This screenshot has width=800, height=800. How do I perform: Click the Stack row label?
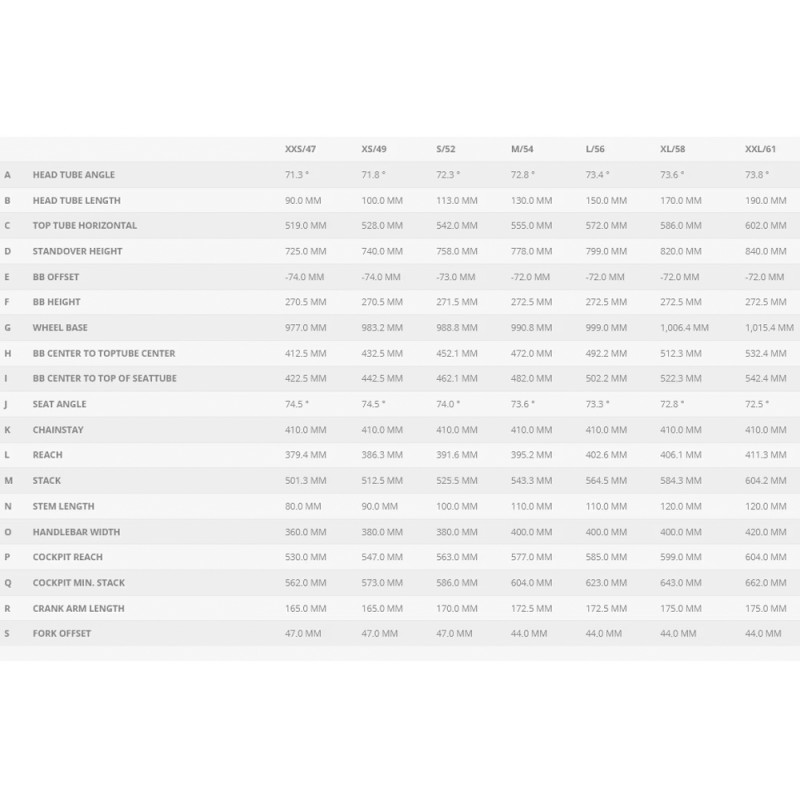pyautogui.click(x=46, y=480)
